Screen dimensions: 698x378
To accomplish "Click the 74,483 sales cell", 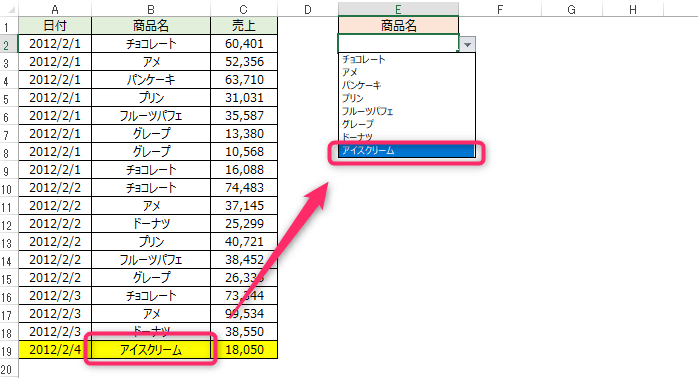I will pyautogui.click(x=243, y=188).
